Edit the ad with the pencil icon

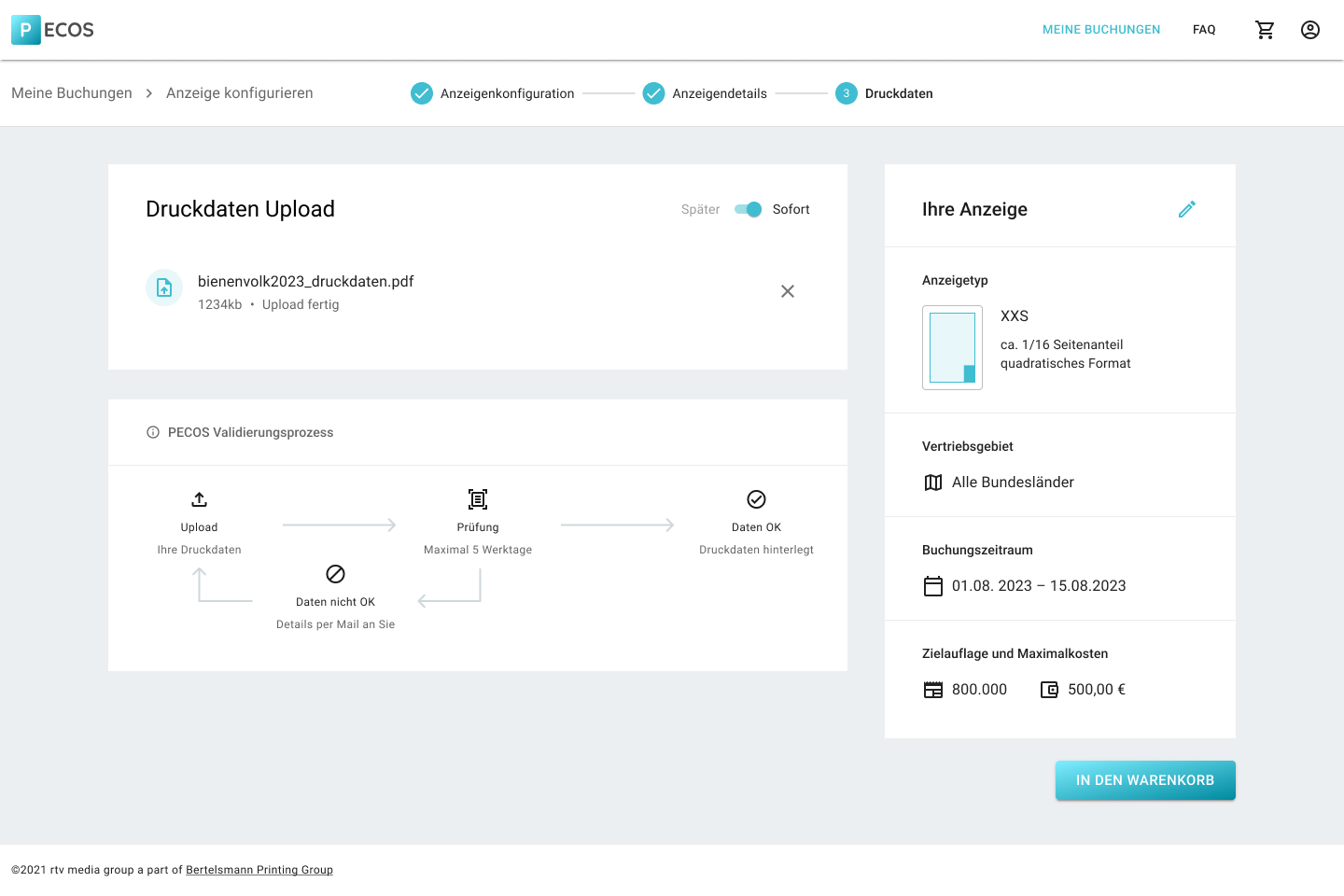[x=1187, y=209]
